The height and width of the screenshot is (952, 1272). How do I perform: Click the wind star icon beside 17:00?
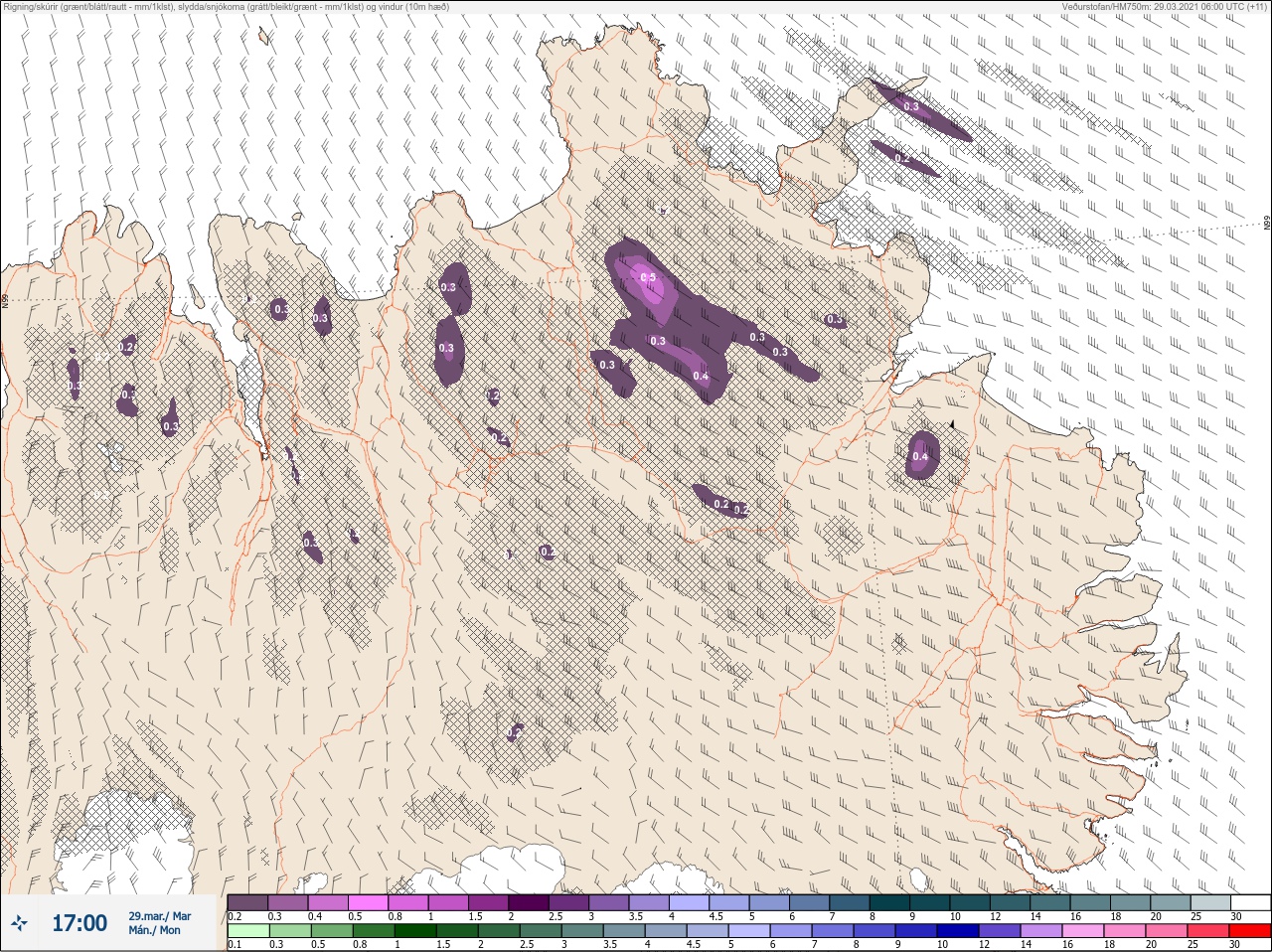[20, 924]
